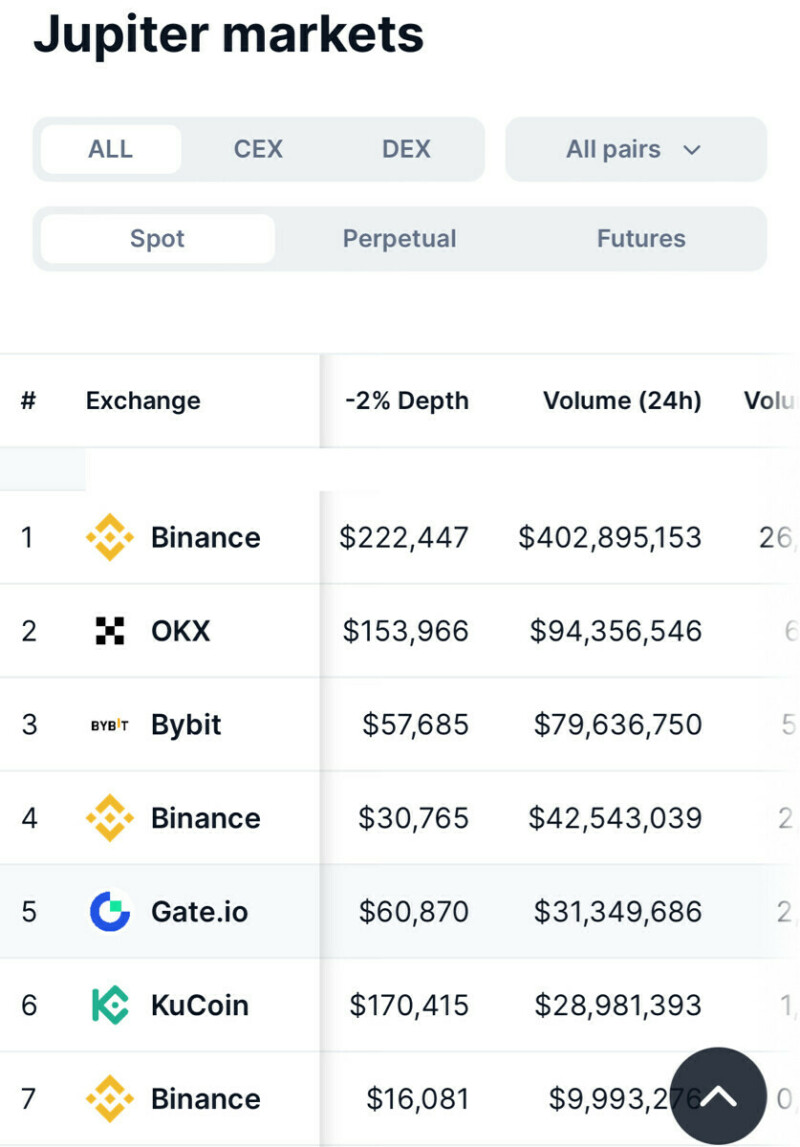800x1147 pixels.
Task: Sort by -2% Depth column header
Action: (406, 401)
